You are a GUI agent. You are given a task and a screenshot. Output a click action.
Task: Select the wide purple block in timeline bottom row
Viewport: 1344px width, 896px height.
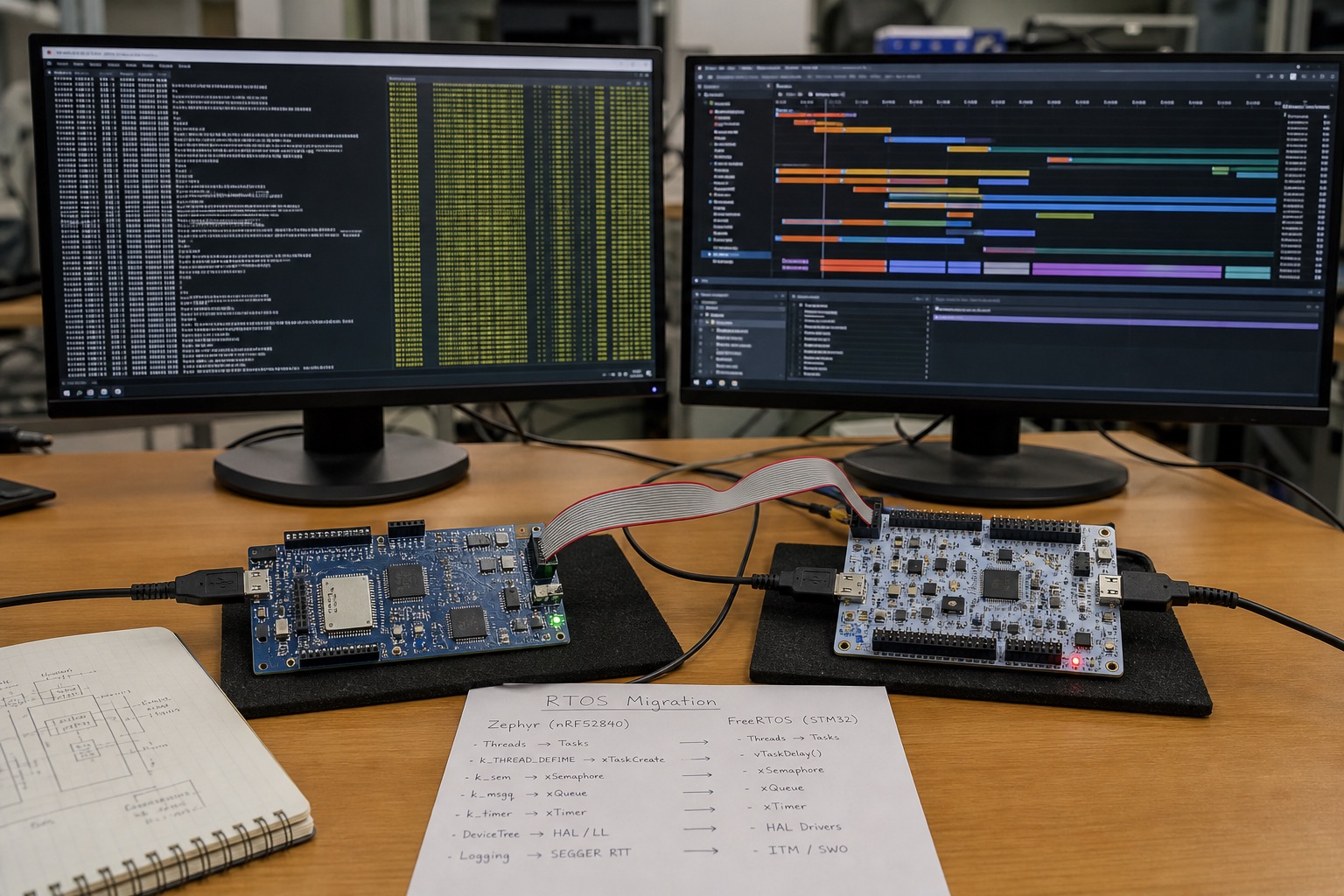(x=1126, y=270)
